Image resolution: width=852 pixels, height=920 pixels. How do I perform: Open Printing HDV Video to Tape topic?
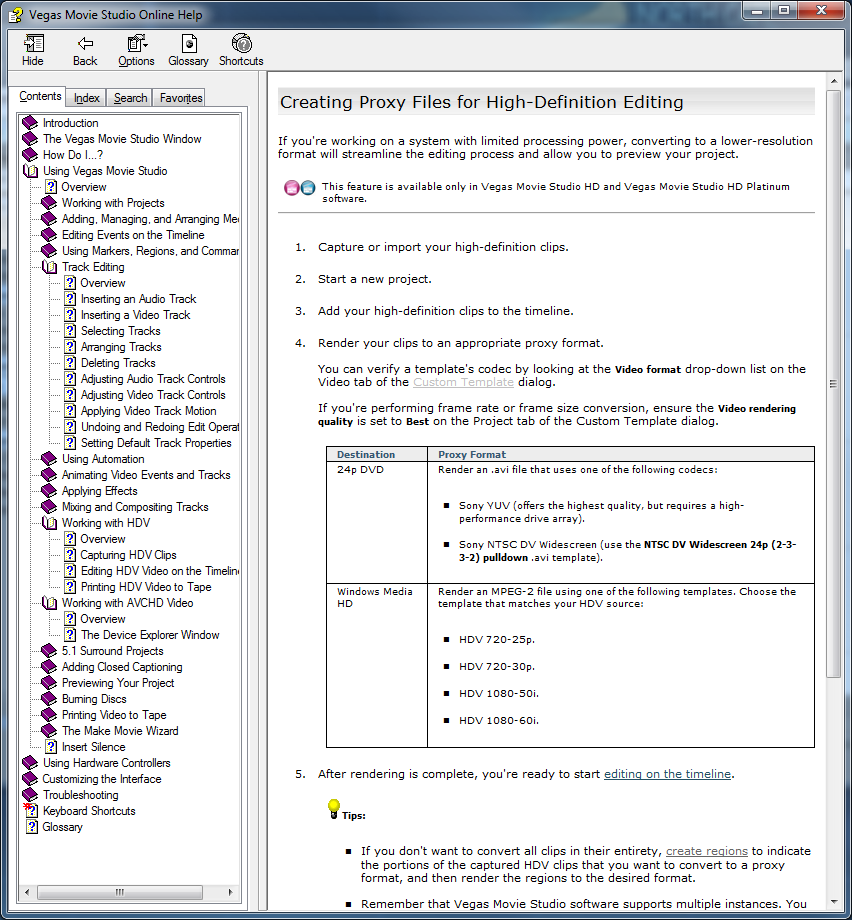click(146, 587)
